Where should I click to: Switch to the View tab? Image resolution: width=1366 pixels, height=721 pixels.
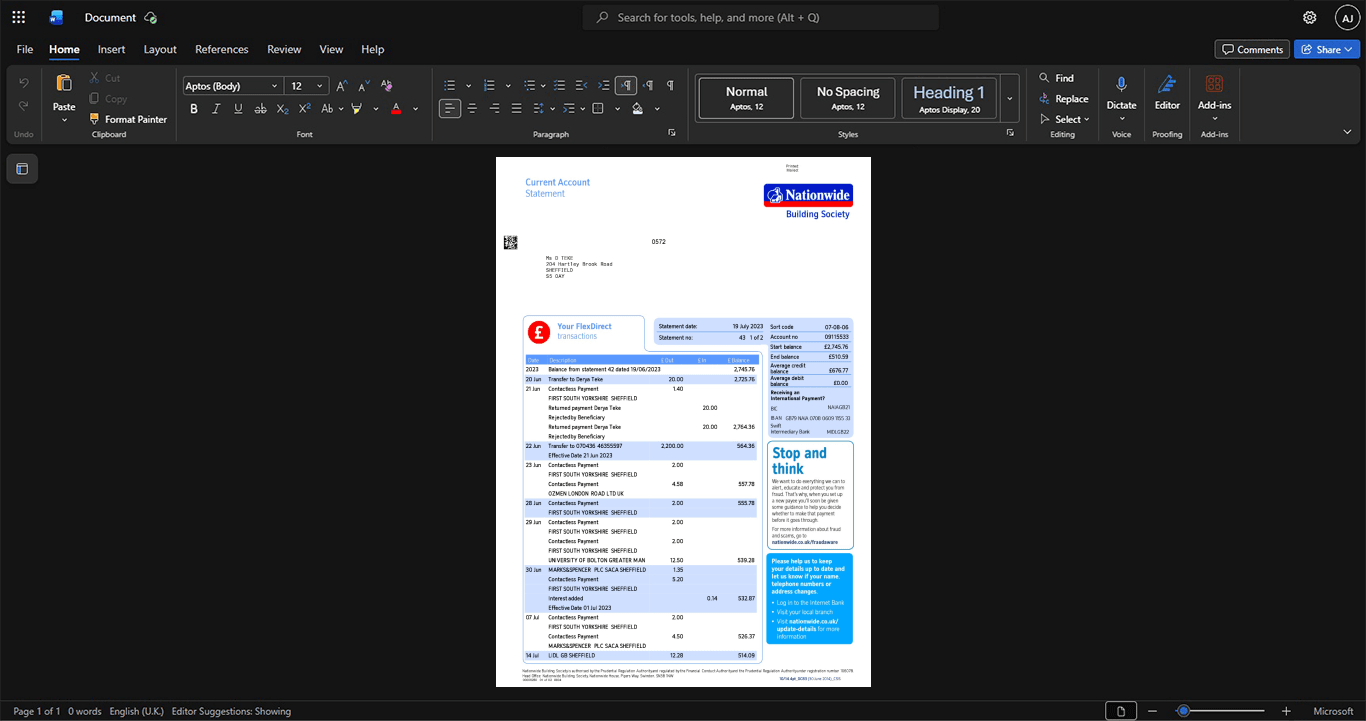(x=331, y=49)
